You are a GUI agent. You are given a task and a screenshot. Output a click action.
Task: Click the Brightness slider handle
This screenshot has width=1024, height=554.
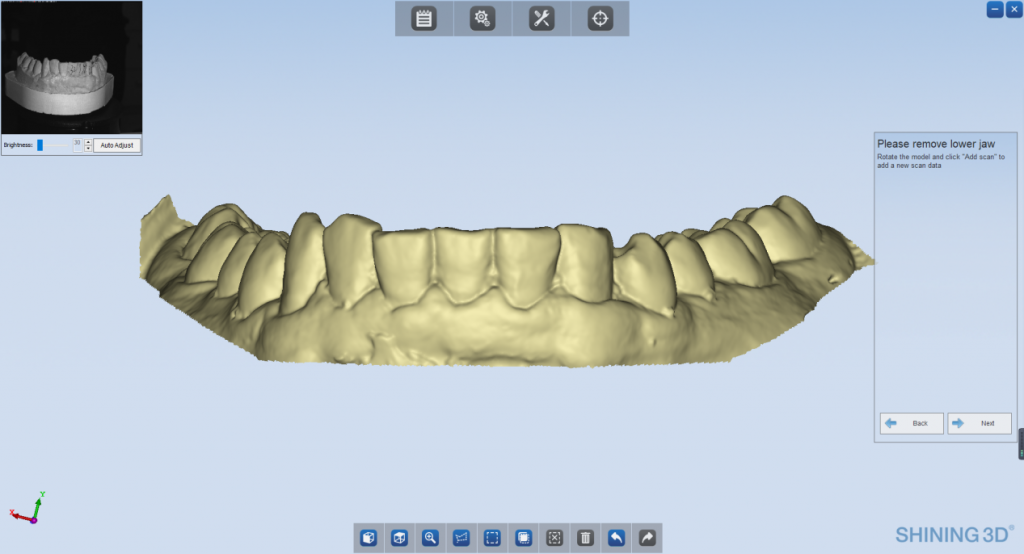pos(40,145)
